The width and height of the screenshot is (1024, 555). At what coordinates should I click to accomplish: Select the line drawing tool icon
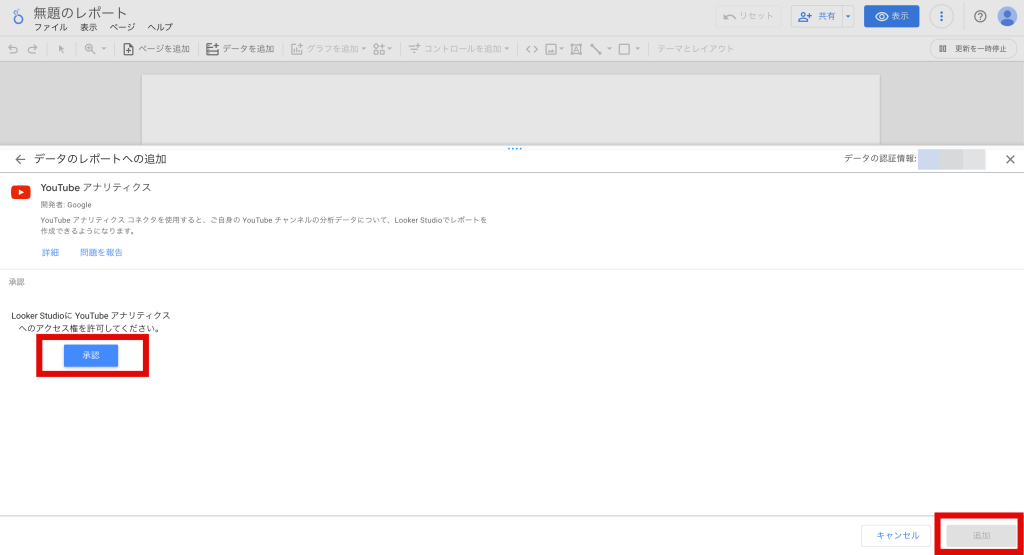[x=596, y=49]
